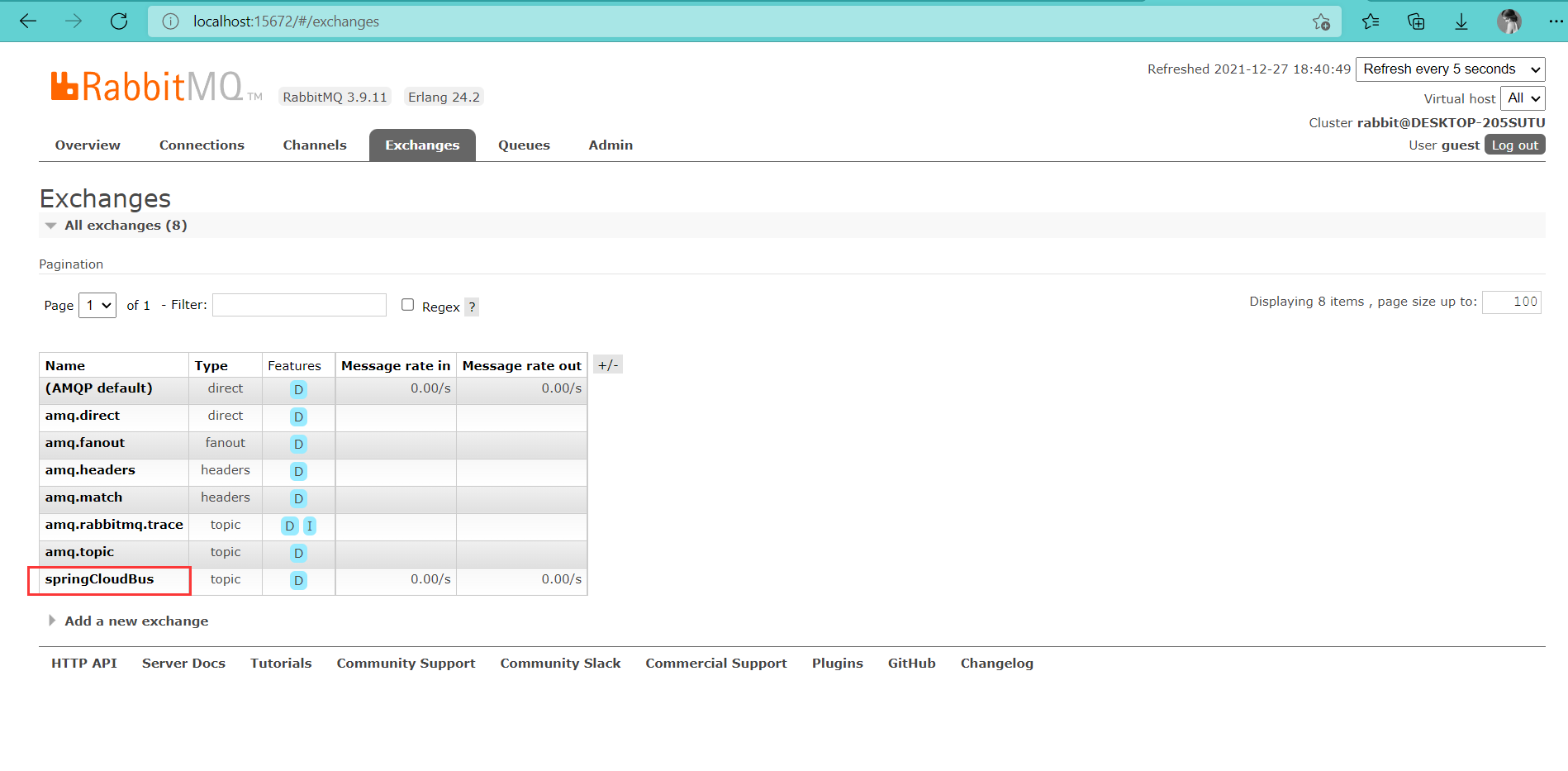
Task: Open the Refresh every 5 seconds dropdown
Action: pyautogui.click(x=1450, y=69)
